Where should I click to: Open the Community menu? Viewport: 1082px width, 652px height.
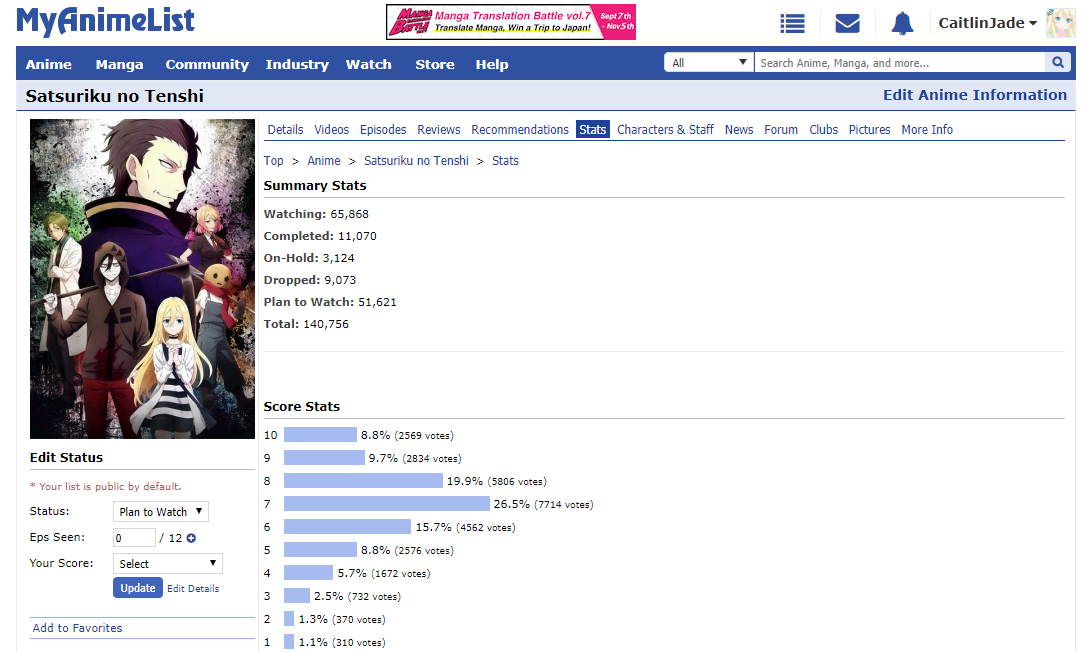click(x=207, y=64)
